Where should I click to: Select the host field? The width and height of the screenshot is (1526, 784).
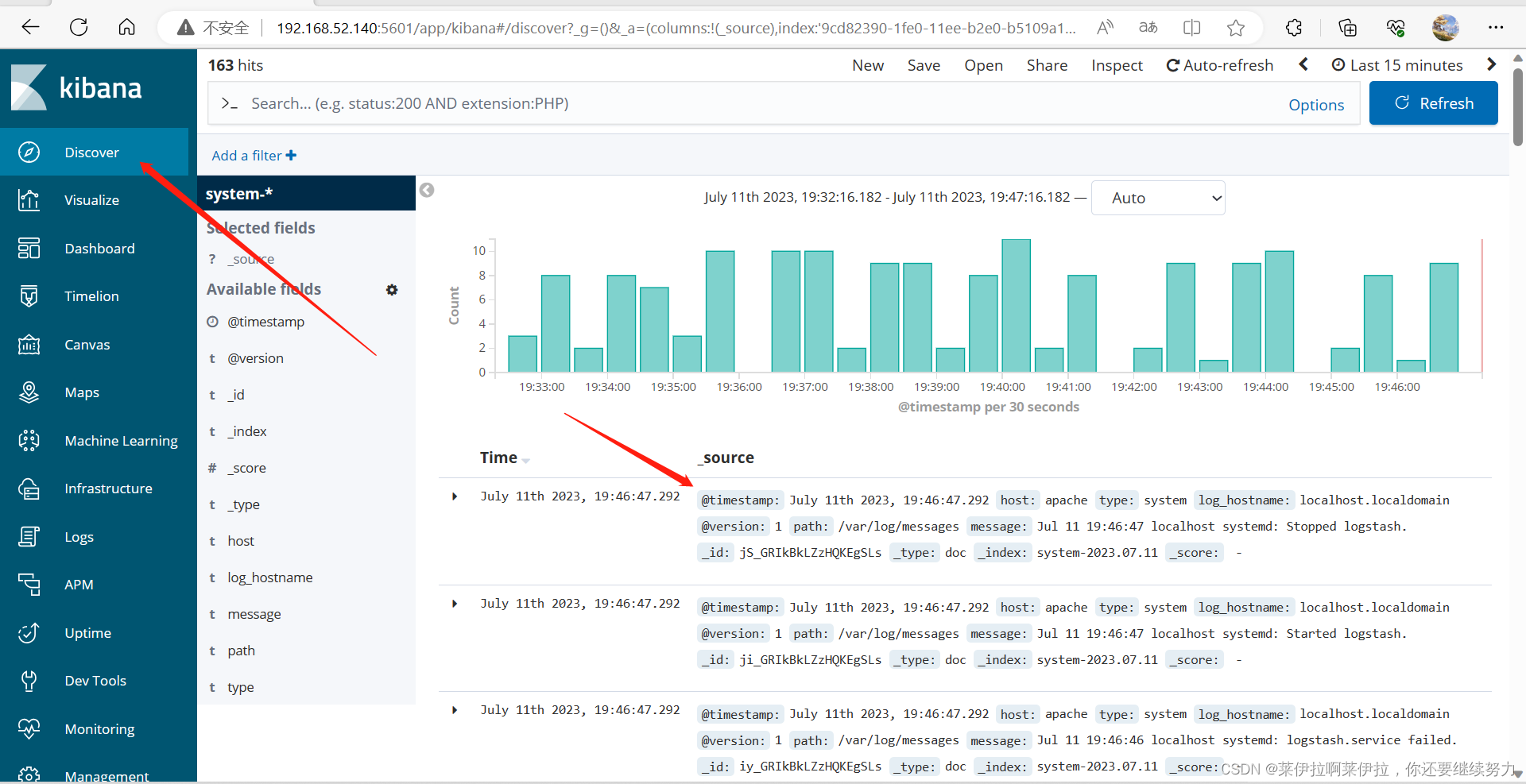coord(241,541)
